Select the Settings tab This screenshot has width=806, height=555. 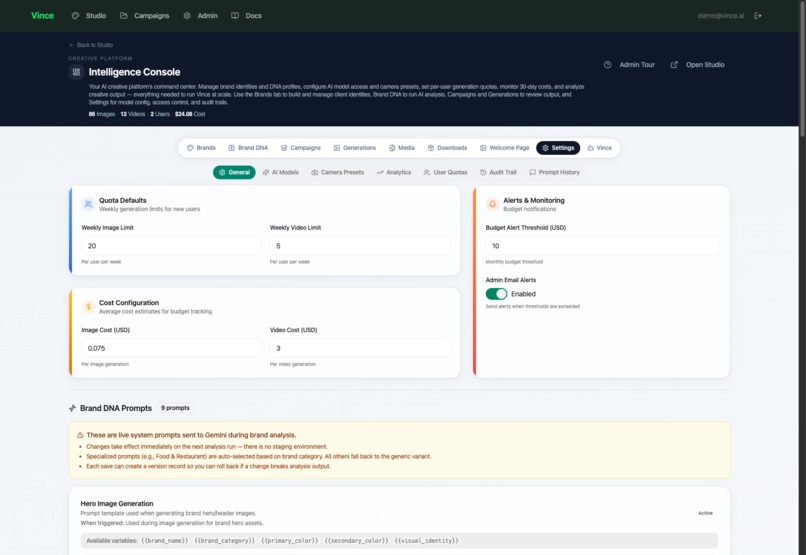point(558,148)
